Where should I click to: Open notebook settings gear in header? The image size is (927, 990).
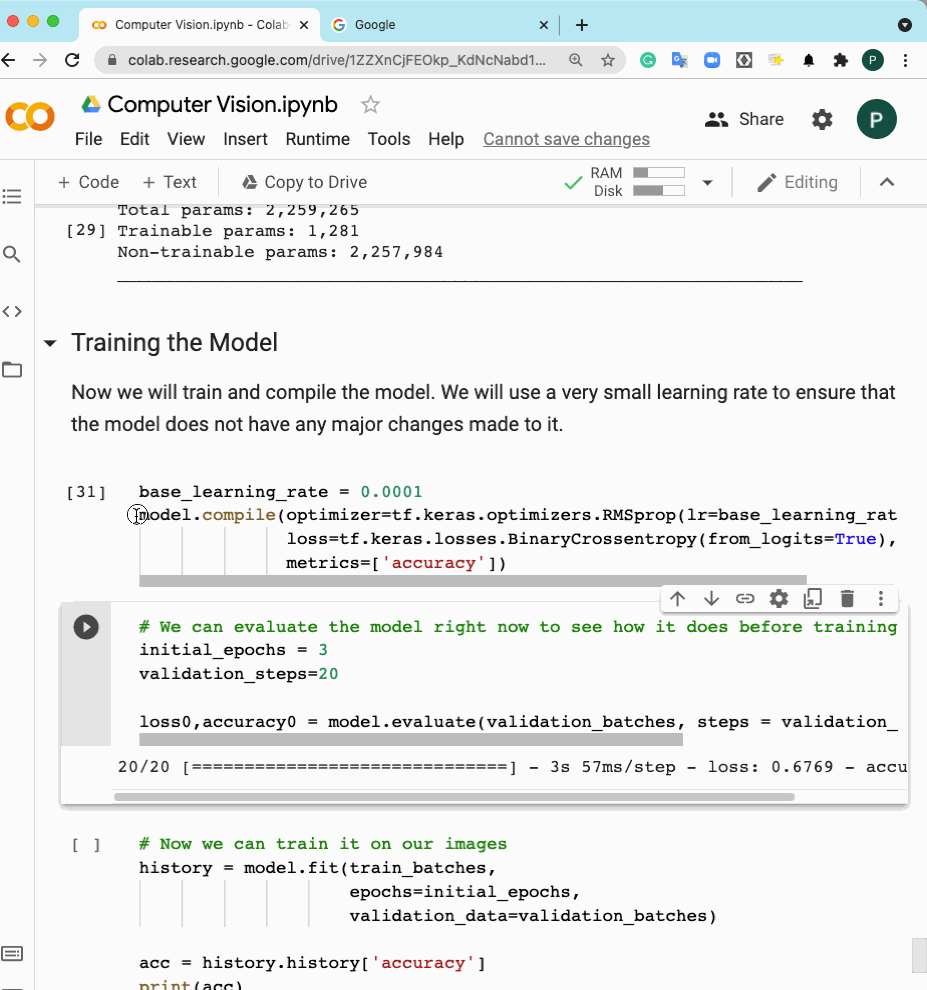(822, 119)
